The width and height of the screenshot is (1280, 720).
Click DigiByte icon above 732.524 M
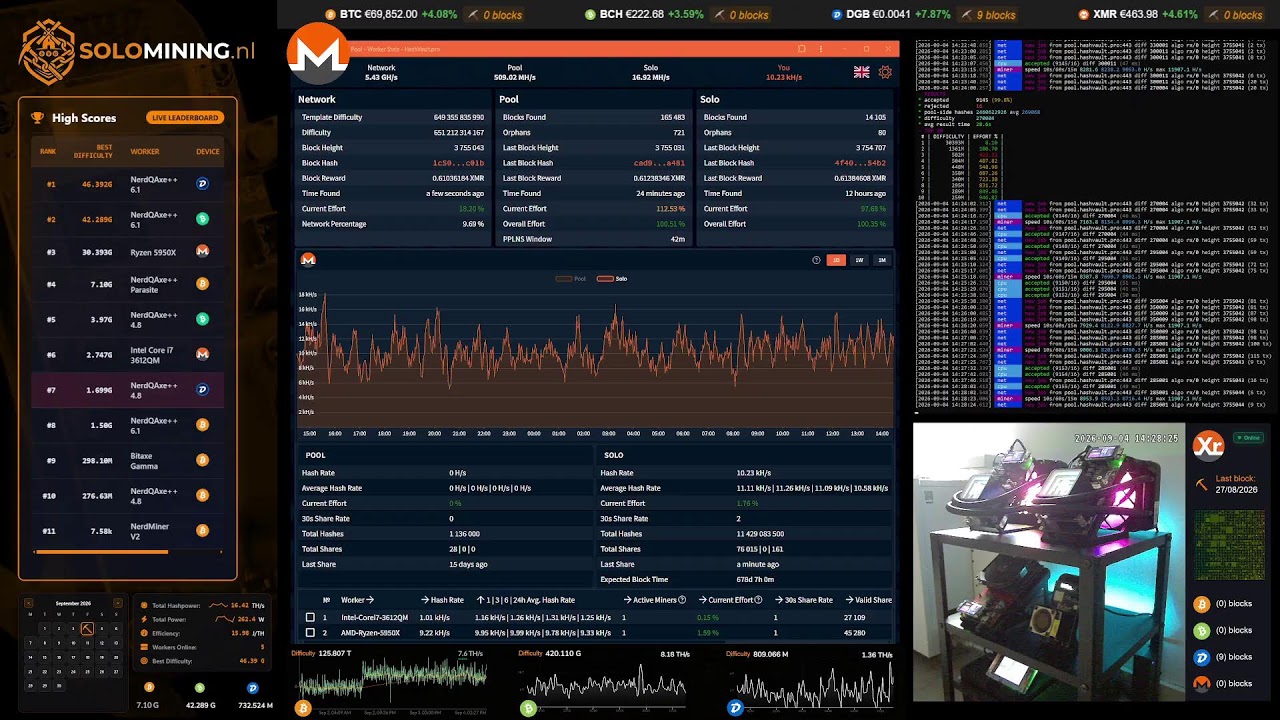252,688
